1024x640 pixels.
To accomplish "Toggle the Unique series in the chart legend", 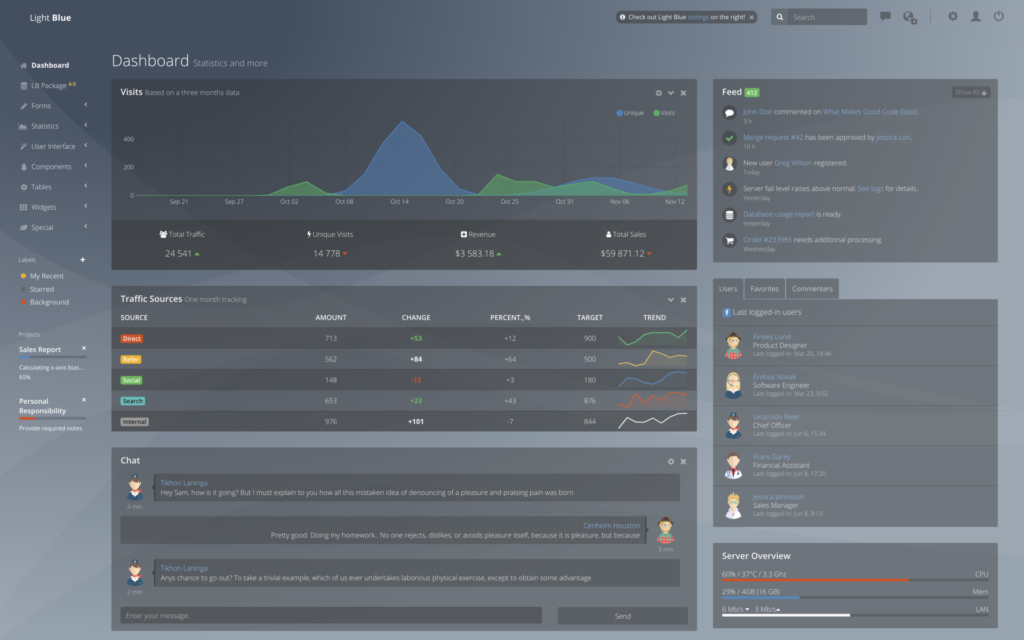I will (630, 113).
